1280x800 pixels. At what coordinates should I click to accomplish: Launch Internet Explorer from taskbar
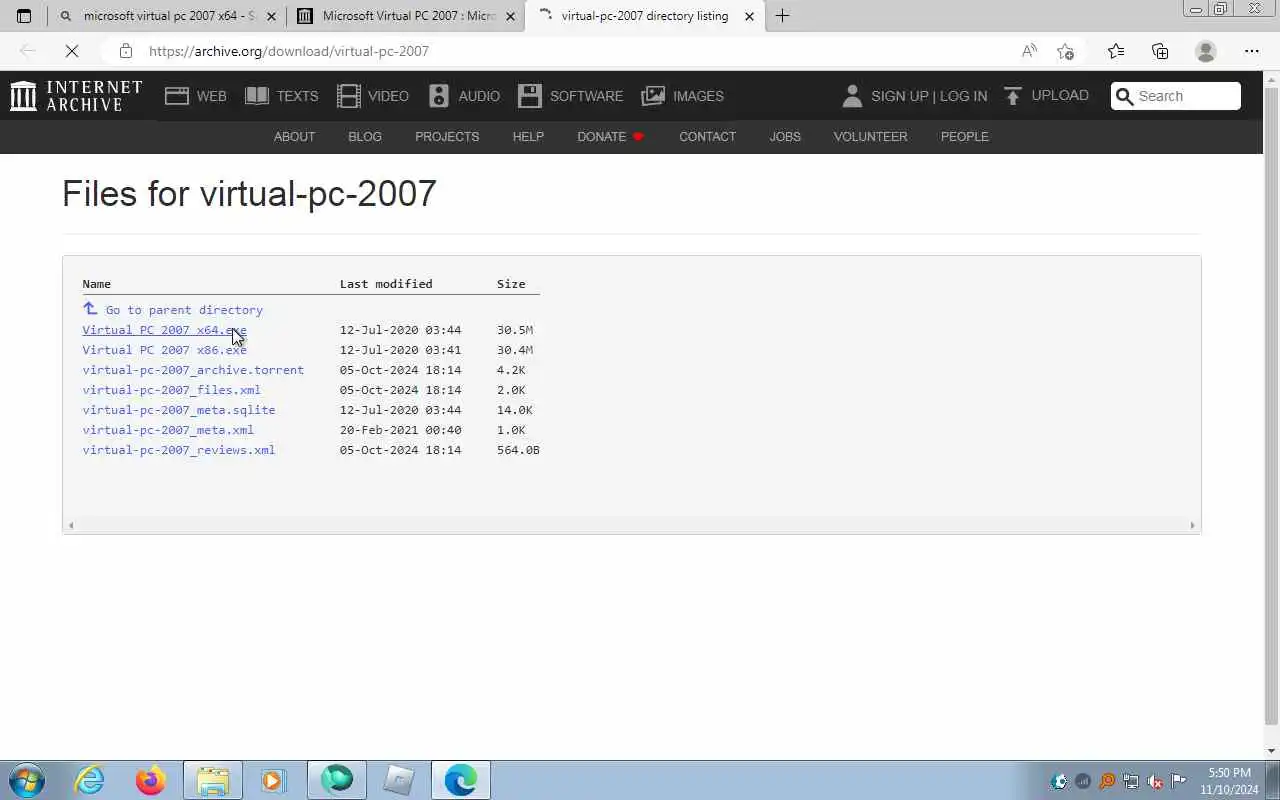point(90,780)
